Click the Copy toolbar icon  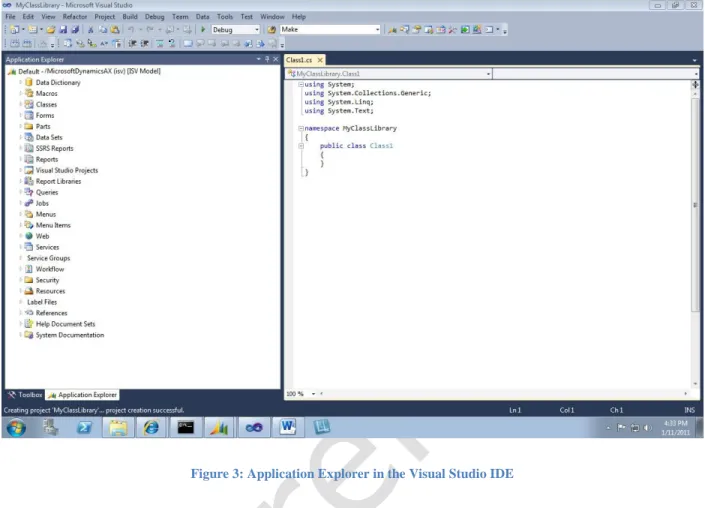[x=103, y=30]
